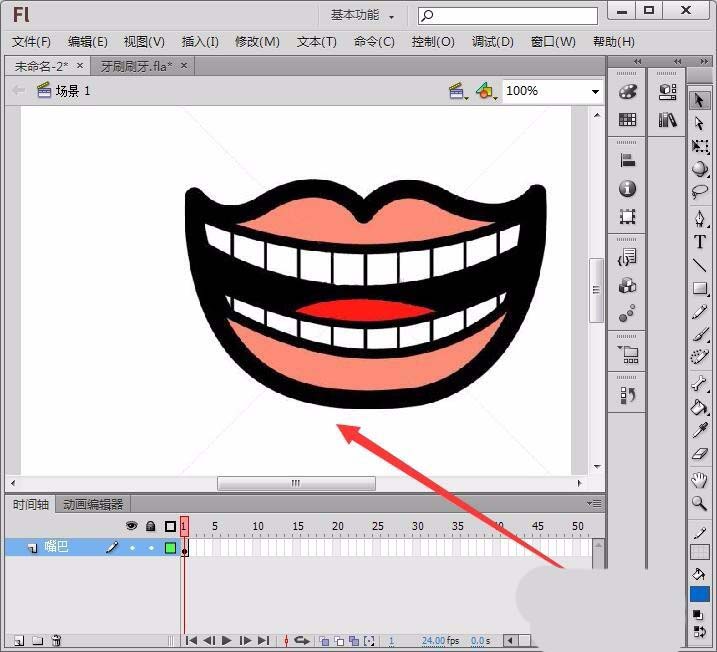The width and height of the screenshot is (717, 652).
Task: Open the 基本功能 workspace dropdown
Action: pyautogui.click(x=362, y=16)
